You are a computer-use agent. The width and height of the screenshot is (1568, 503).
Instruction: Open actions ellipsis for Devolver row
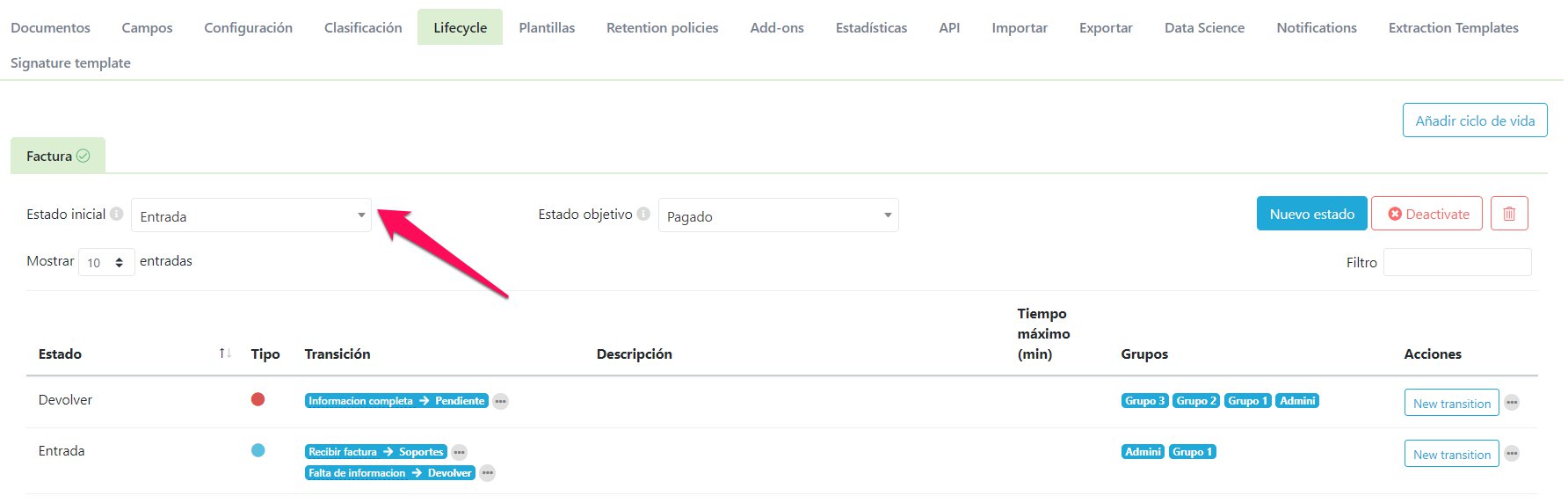point(1512,403)
